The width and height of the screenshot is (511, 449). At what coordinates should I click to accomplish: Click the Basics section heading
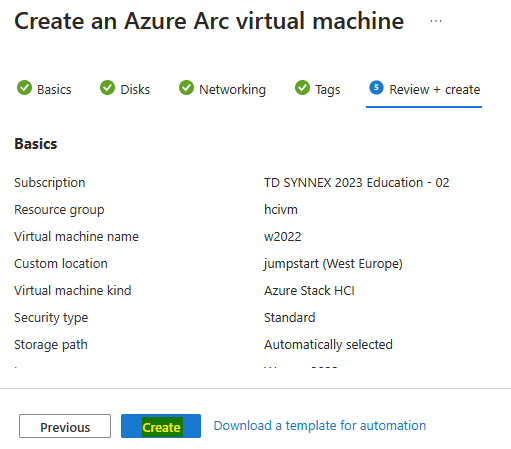(x=36, y=144)
